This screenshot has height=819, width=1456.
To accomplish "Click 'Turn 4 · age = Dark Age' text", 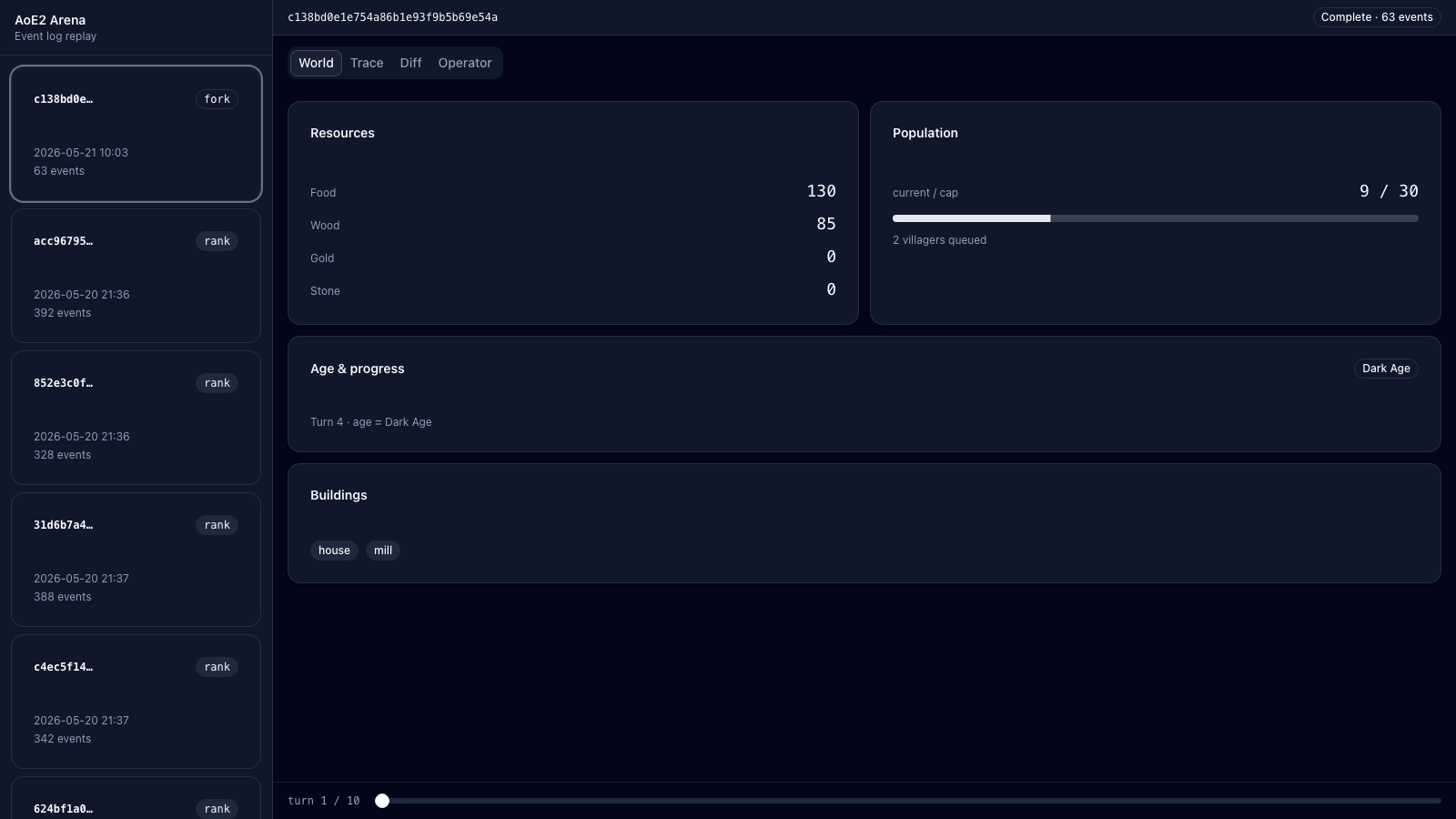I will click(x=371, y=422).
